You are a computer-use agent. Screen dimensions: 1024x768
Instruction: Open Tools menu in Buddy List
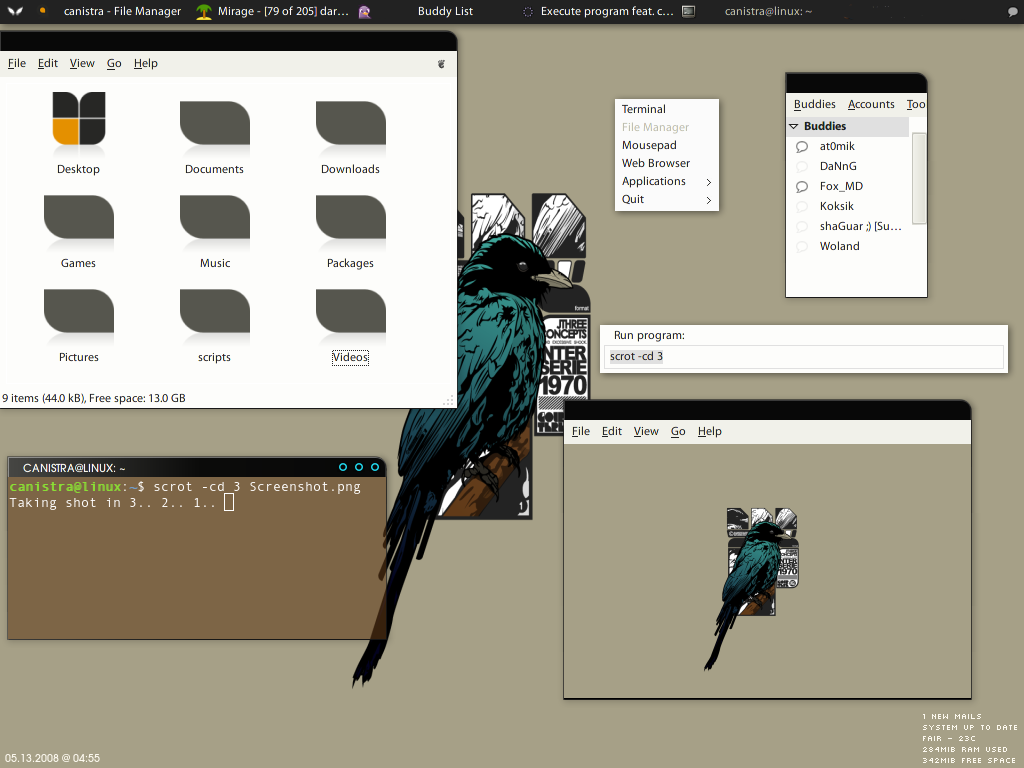(x=916, y=104)
